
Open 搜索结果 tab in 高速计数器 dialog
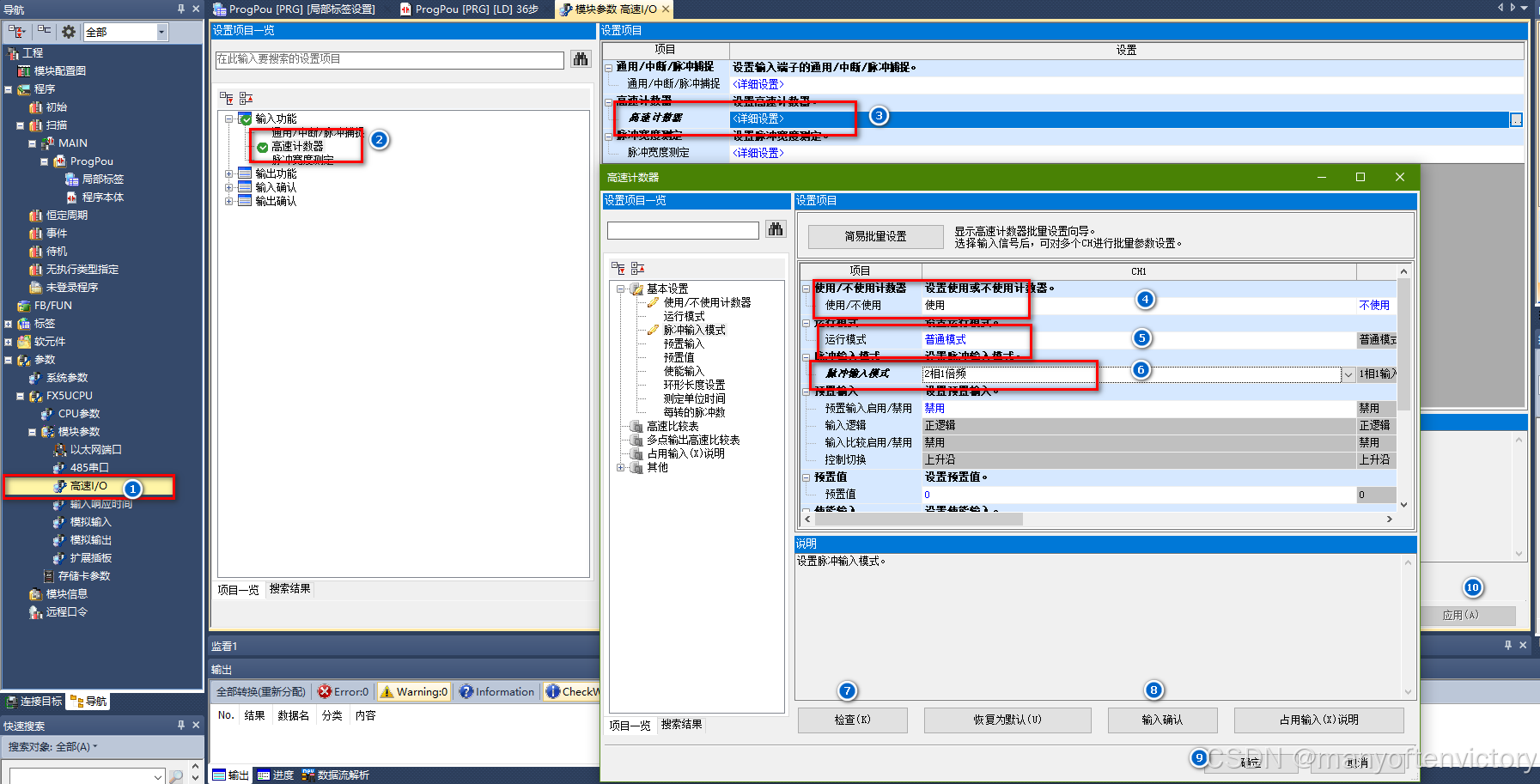coord(682,725)
